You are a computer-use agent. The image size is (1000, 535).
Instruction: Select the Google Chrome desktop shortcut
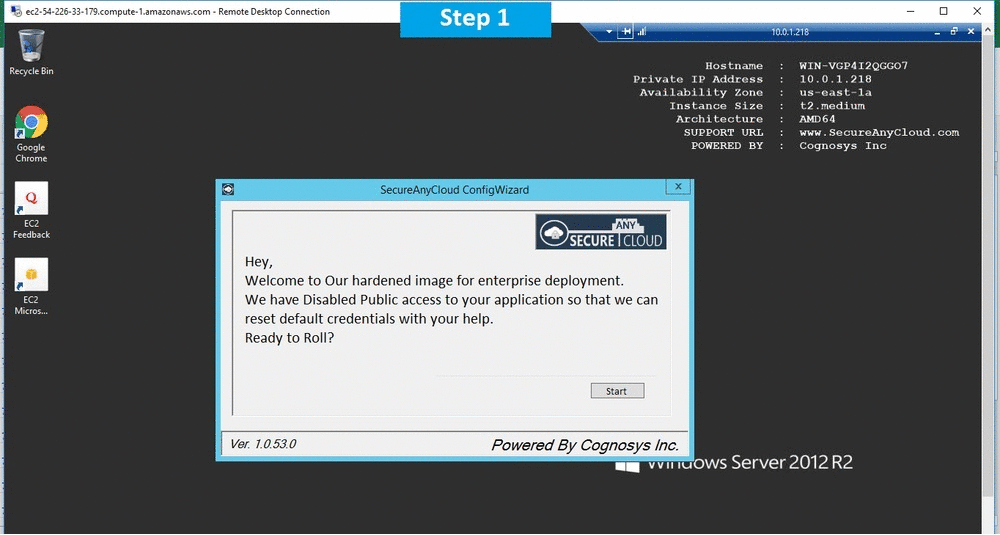(x=31, y=125)
